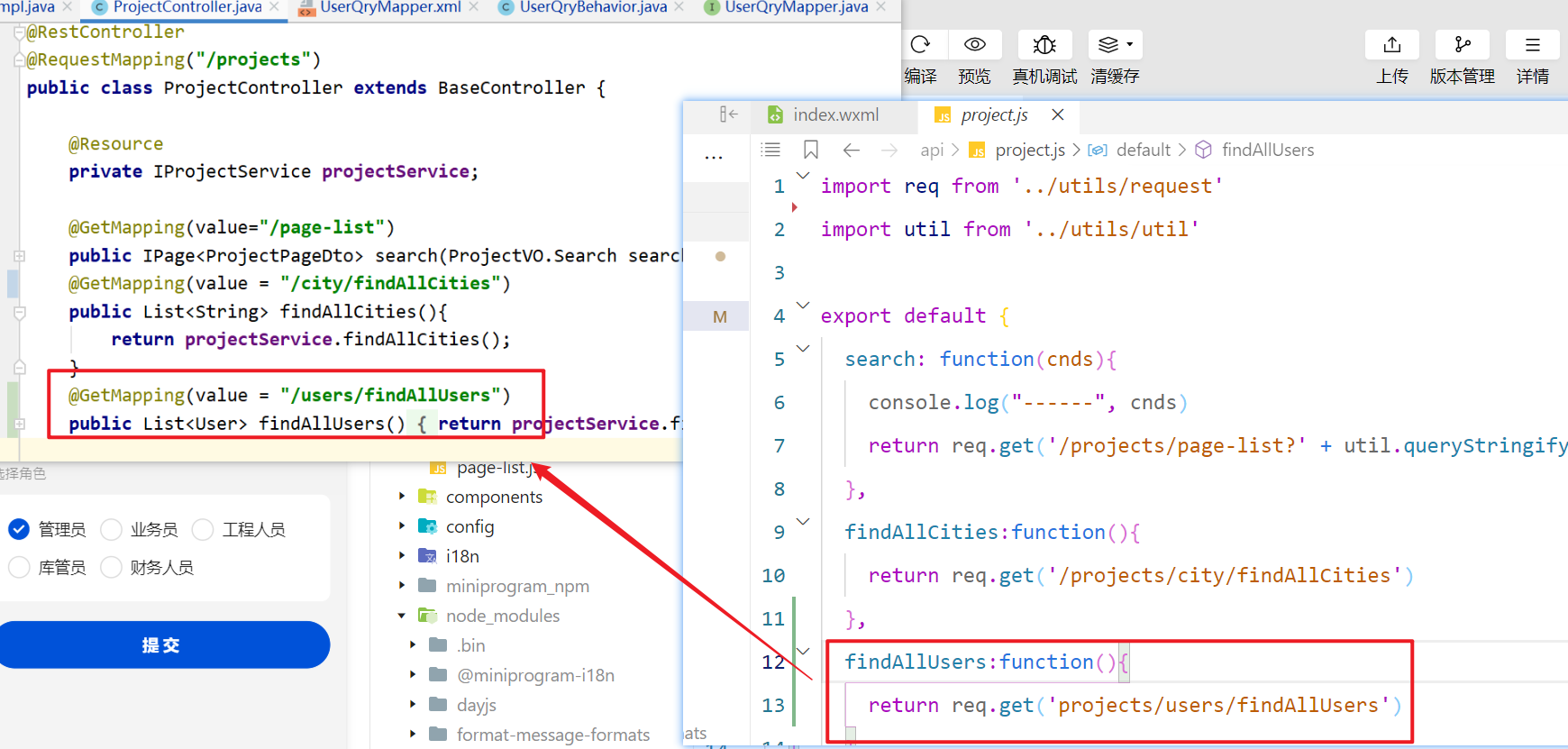Open version management branch icon
Screen dimensions: 1568x749
point(1463,45)
